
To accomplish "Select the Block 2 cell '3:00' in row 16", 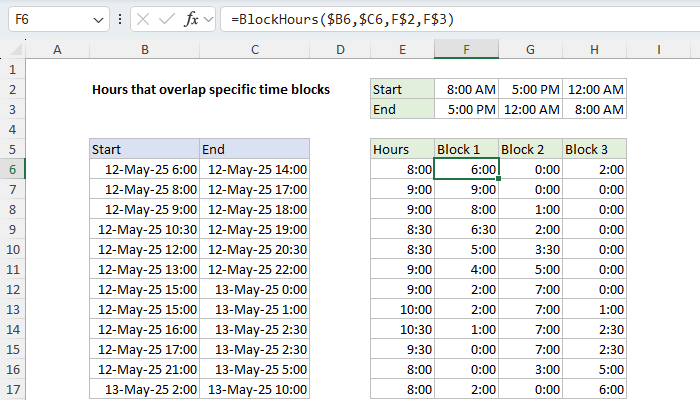I will click(530, 369).
